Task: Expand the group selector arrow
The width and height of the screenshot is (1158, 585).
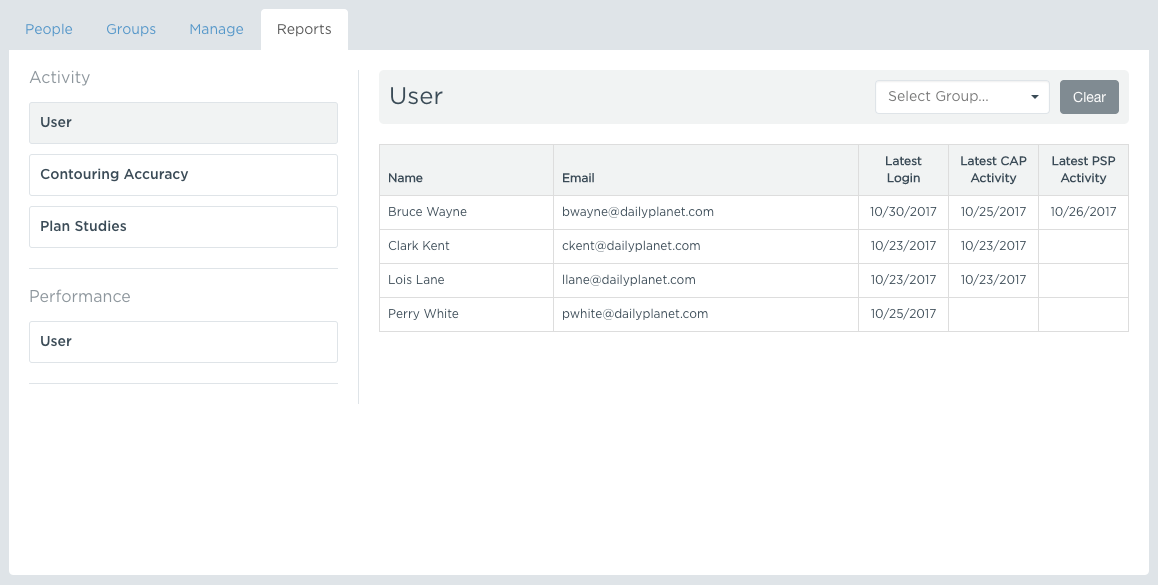Action: [x=1035, y=96]
